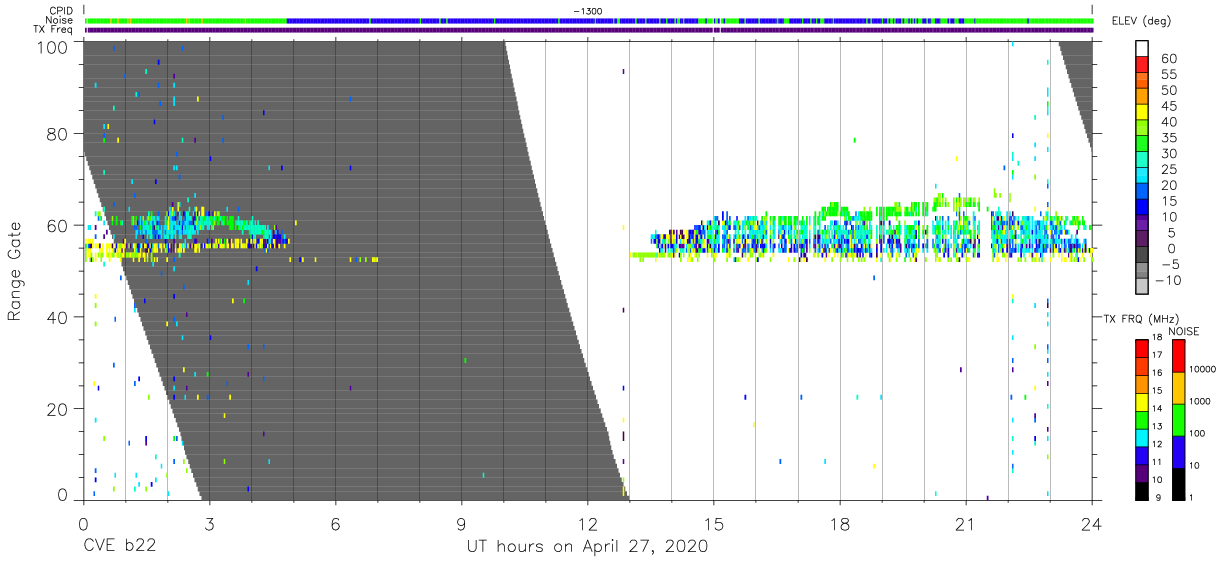This screenshot has height=567, width=1228.
Task: Click the '100' tick on Range Gate axis
Action: point(53,47)
